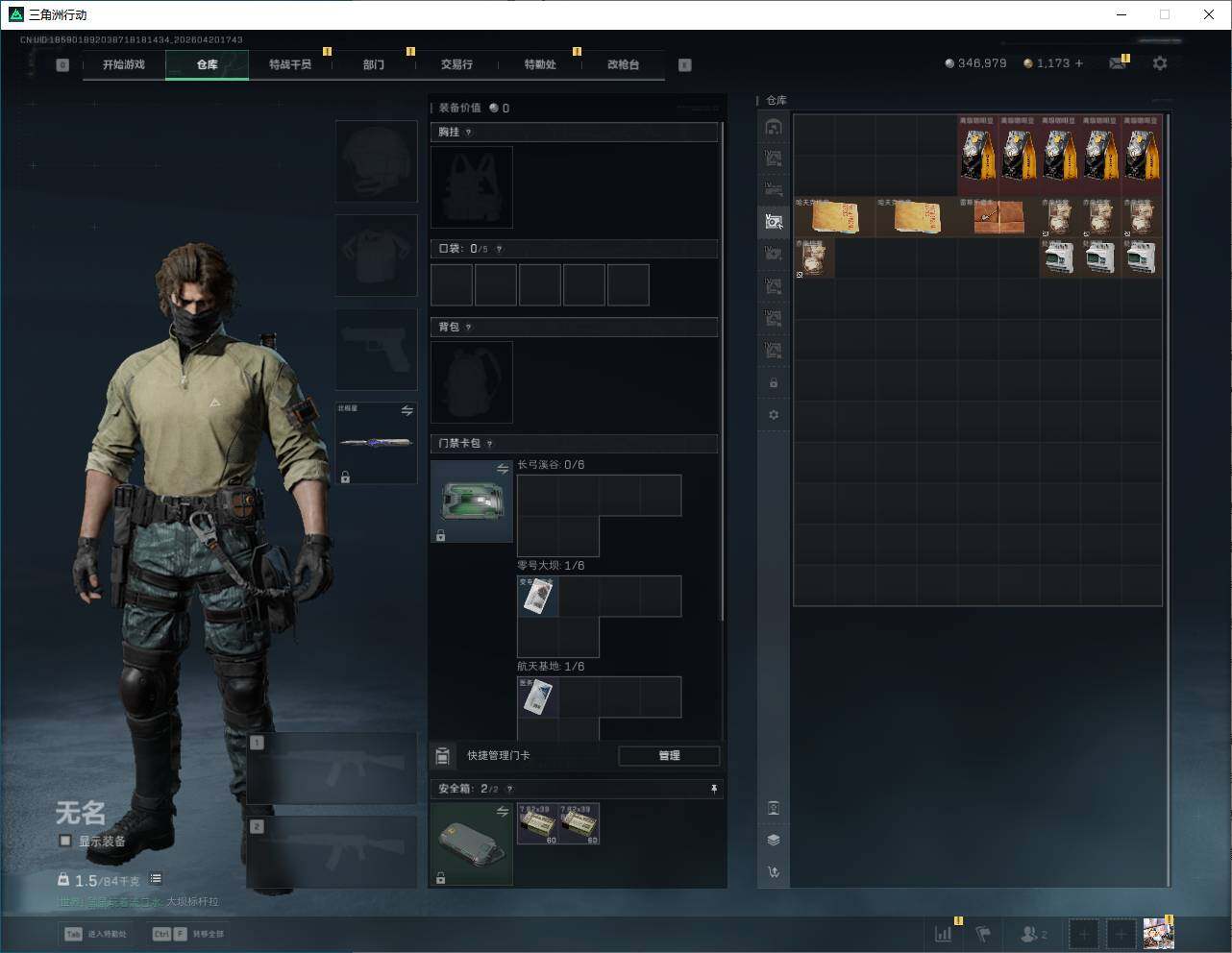The height and width of the screenshot is (953, 1232).
Task: Switch to the 特战干员 tab
Action: point(290,64)
